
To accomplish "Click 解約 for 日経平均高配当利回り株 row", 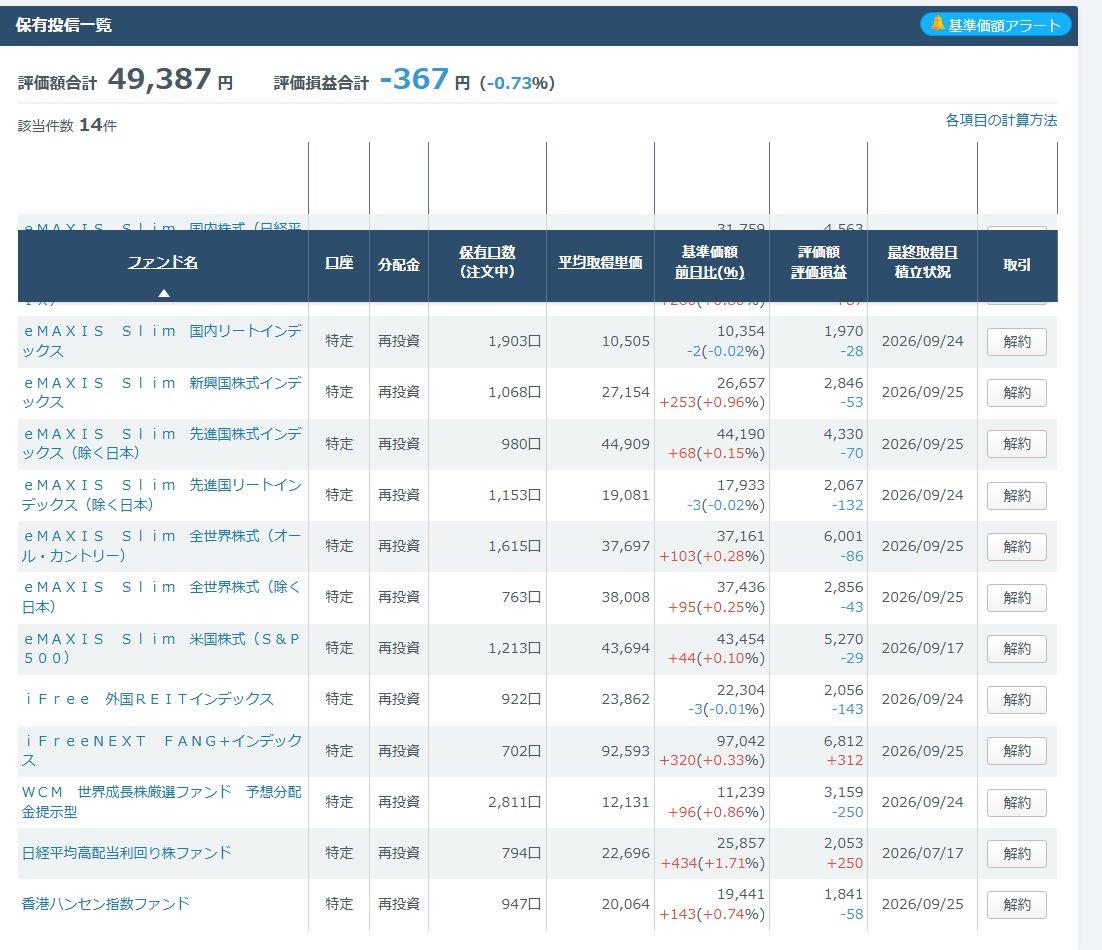I will pos(1016,854).
